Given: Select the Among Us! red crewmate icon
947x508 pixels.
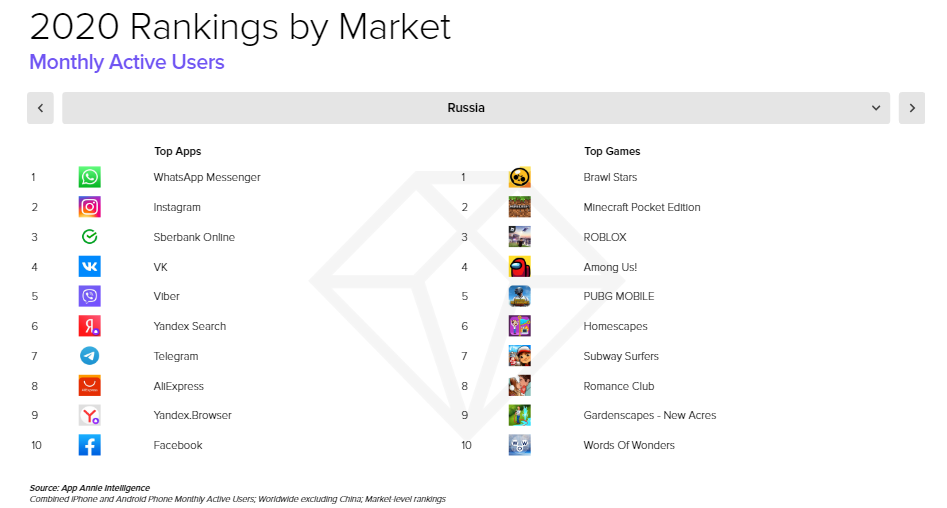Looking at the screenshot, I should pos(519,266).
